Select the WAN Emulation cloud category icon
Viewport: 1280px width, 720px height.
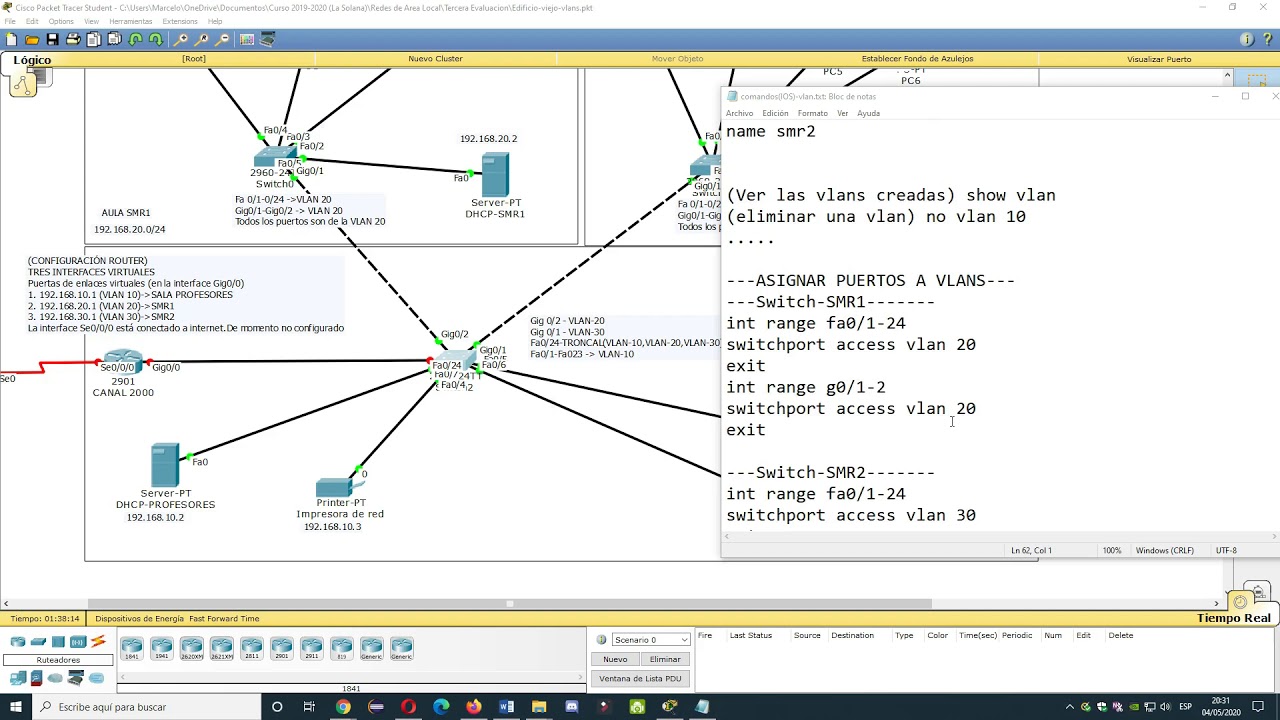point(56,678)
